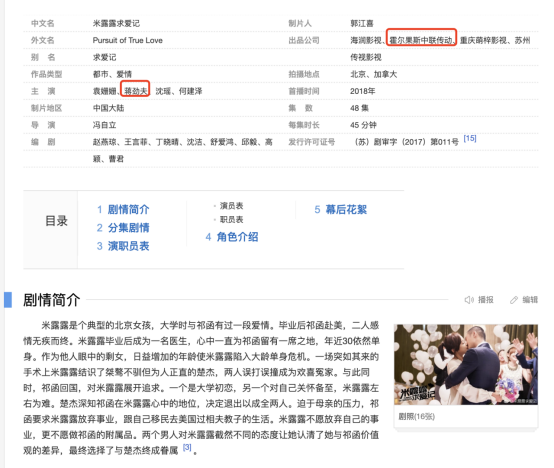
Task: Click the 播报 text button
Action: coord(486,300)
